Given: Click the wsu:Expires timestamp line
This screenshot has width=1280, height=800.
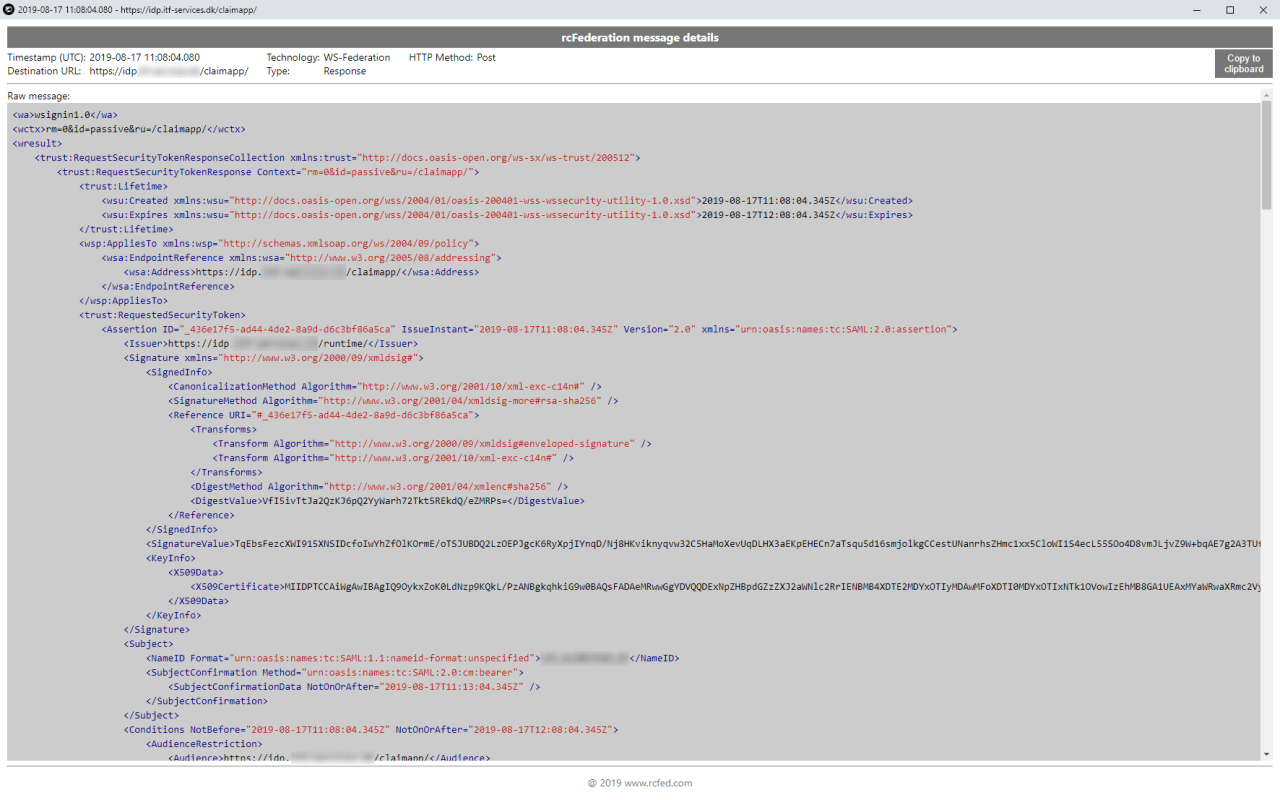Looking at the screenshot, I should (x=507, y=215).
